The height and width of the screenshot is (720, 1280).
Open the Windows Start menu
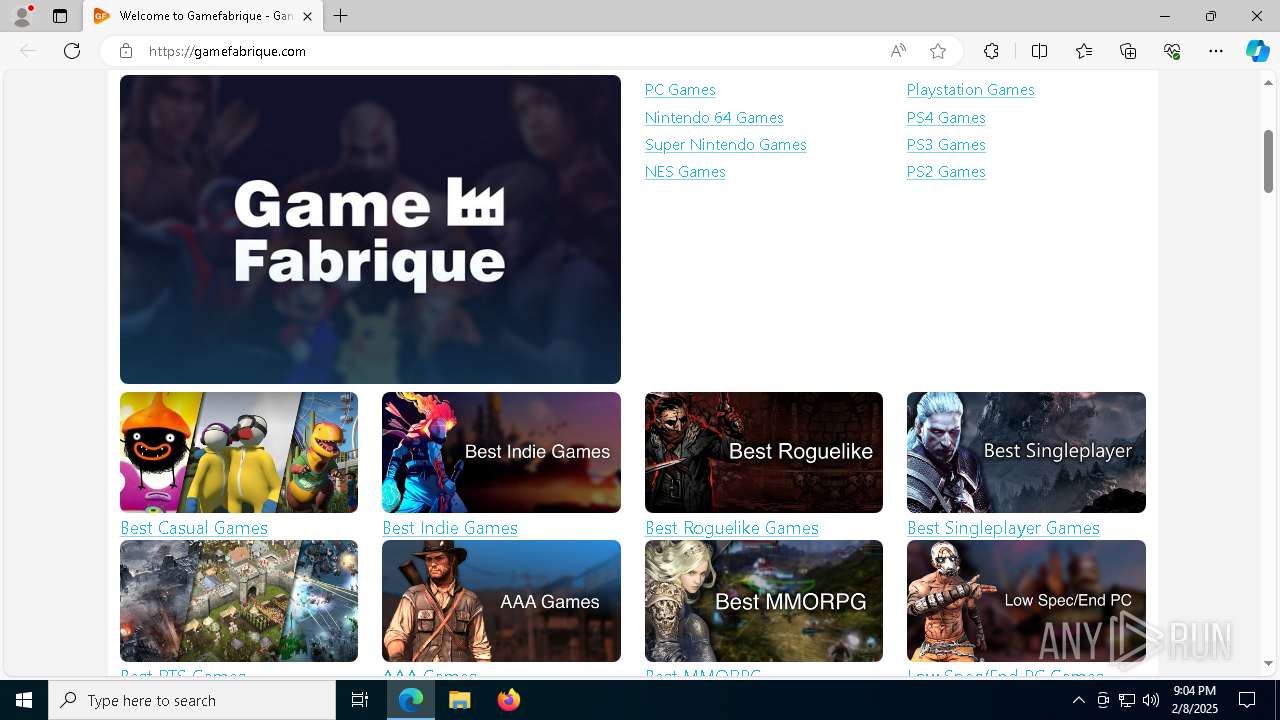24,700
